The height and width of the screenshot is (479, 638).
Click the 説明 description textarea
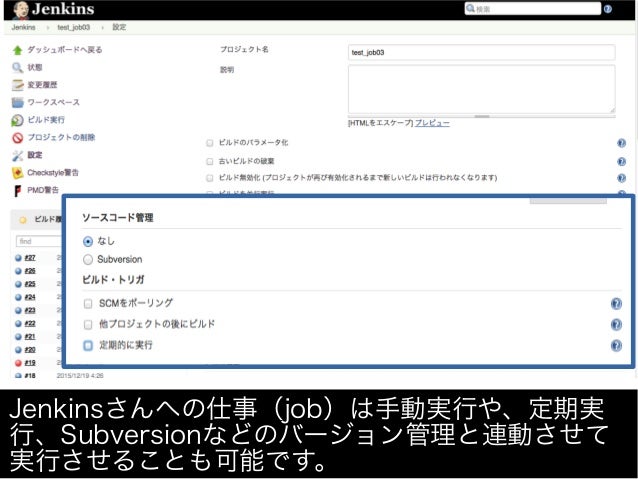[481, 89]
